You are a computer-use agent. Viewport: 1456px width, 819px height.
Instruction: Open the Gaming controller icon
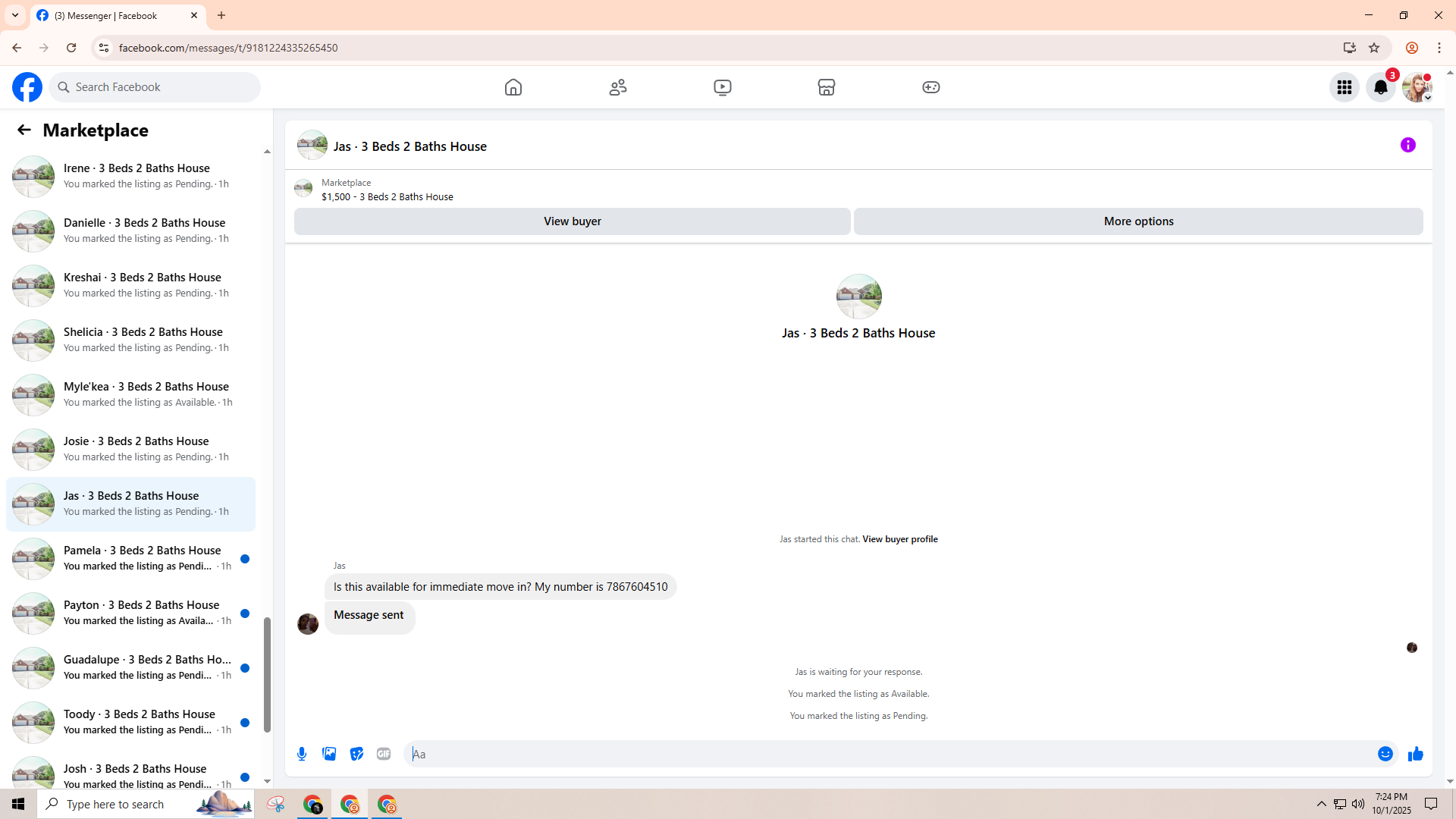click(x=931, y=87)
